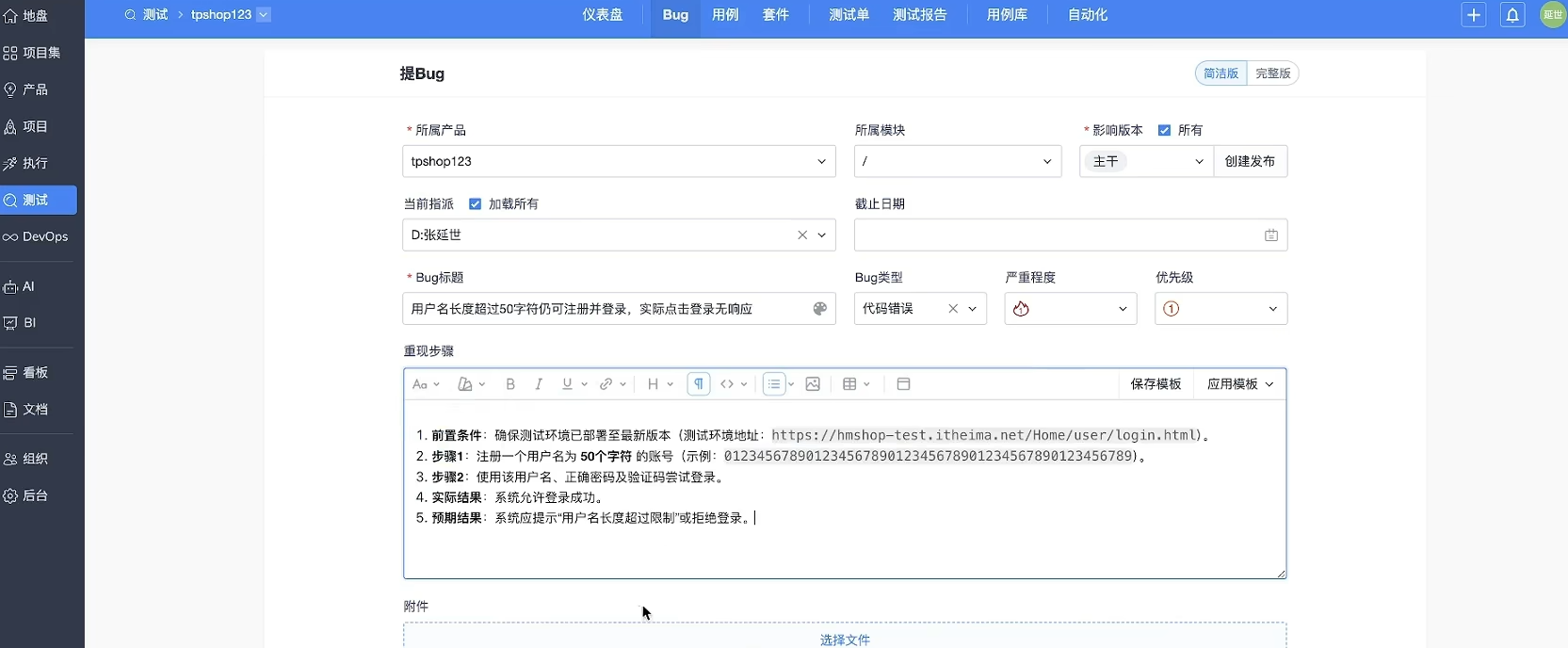1568x648 pixels.
Task: Open the 优先级 dropdown
Action: (1221, 309)
